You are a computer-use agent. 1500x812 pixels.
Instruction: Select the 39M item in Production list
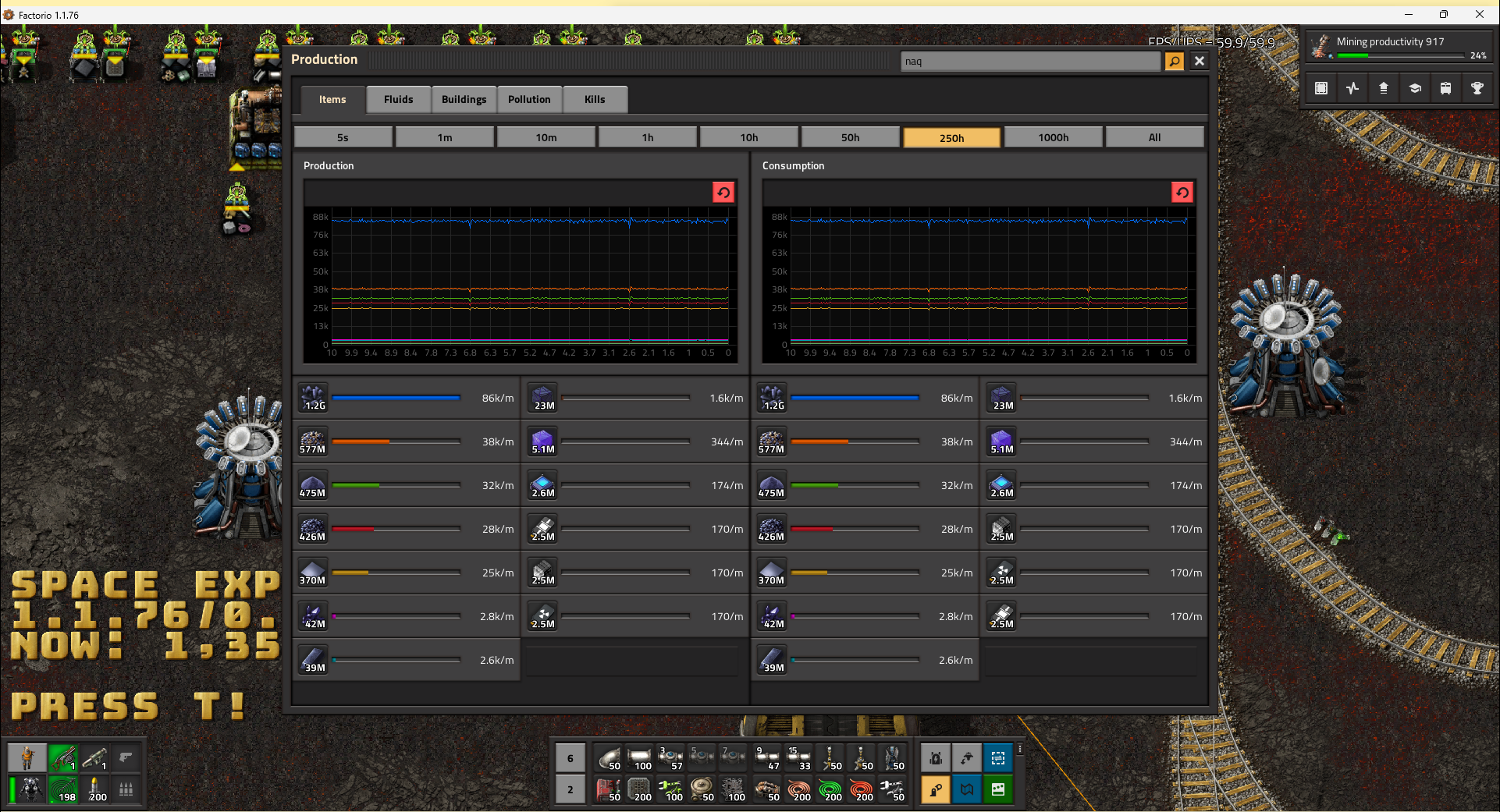(313, 660)
